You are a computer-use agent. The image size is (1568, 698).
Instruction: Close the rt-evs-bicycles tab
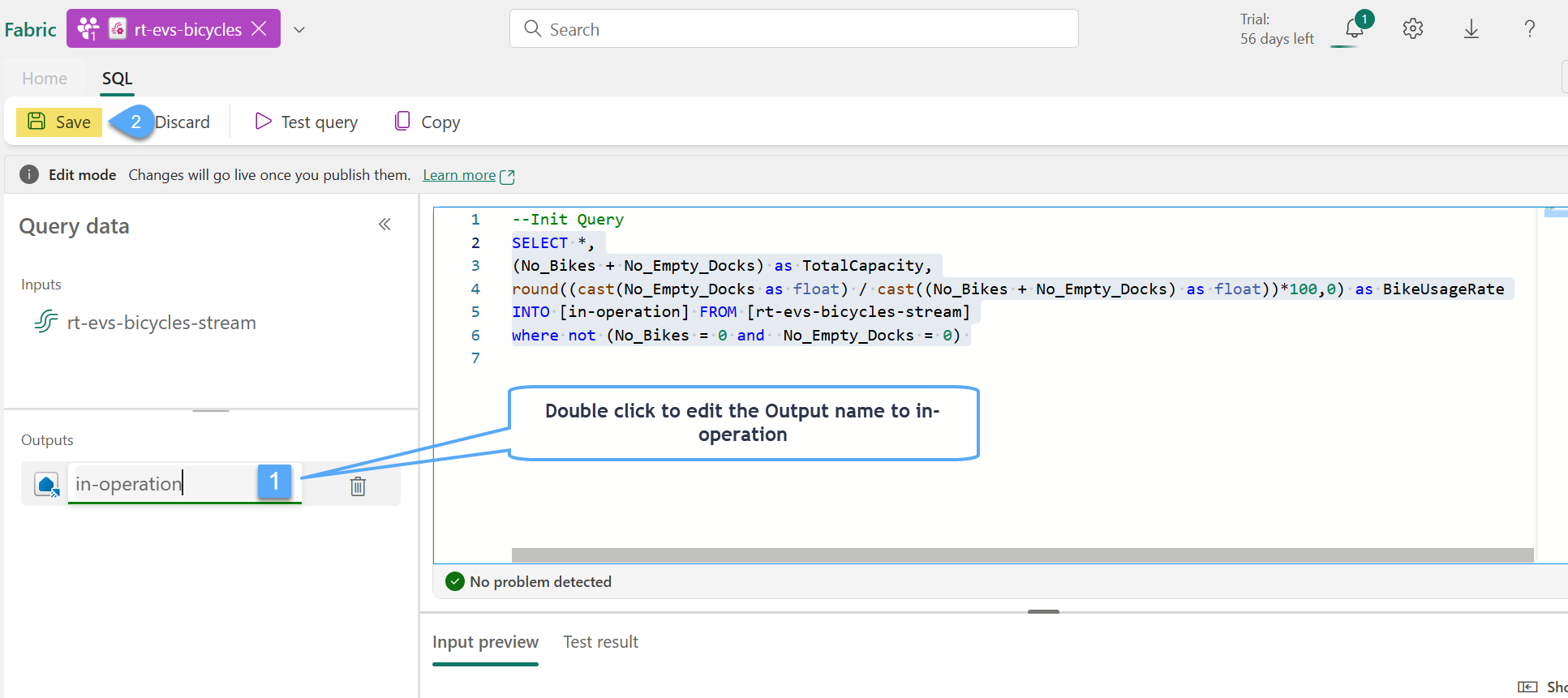coord(260,29)
